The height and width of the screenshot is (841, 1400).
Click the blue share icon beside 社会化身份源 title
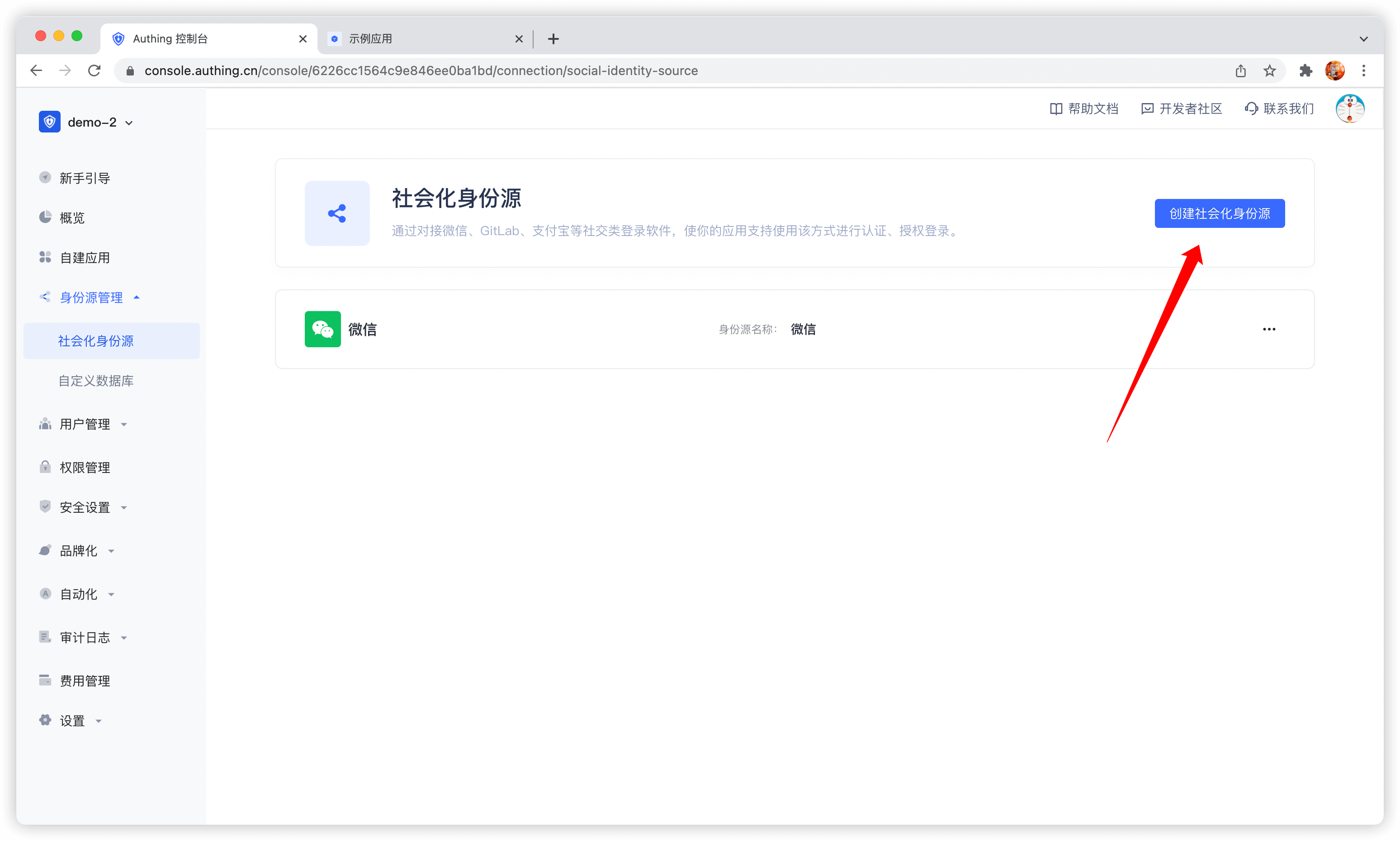click(x=337, y=213)
